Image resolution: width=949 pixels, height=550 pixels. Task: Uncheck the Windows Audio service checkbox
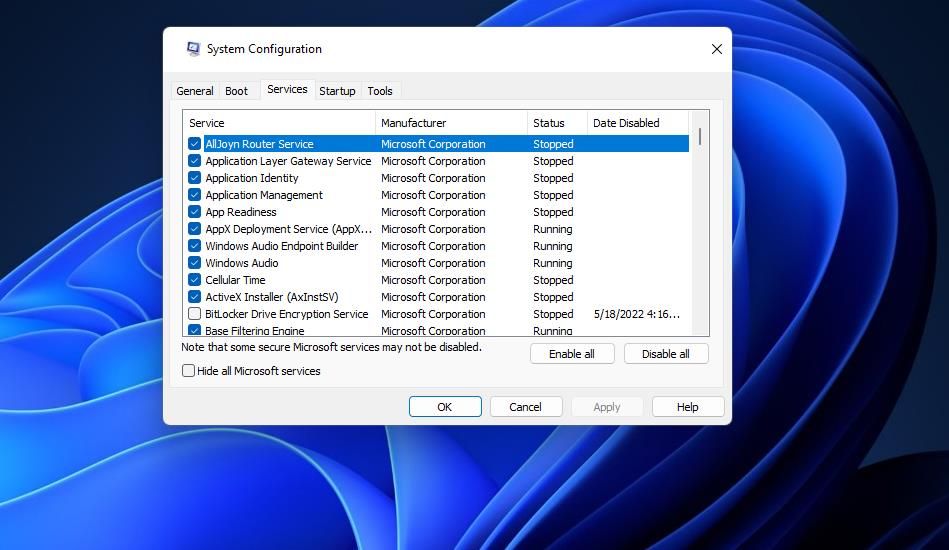(195, 263)
